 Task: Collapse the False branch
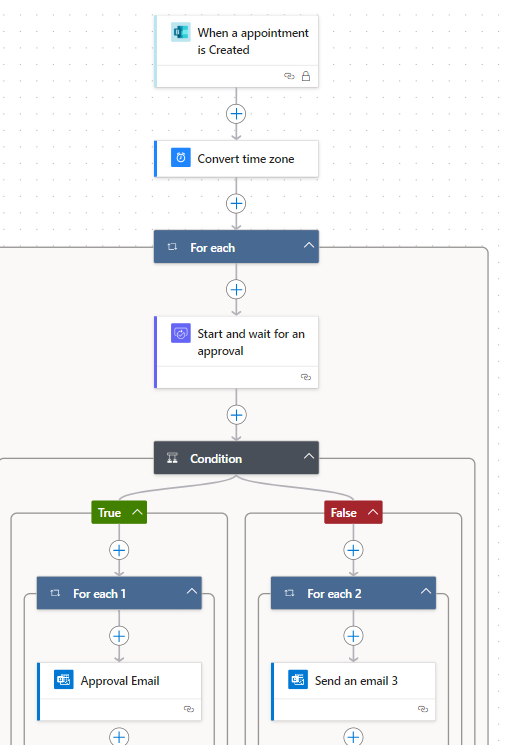373,512
